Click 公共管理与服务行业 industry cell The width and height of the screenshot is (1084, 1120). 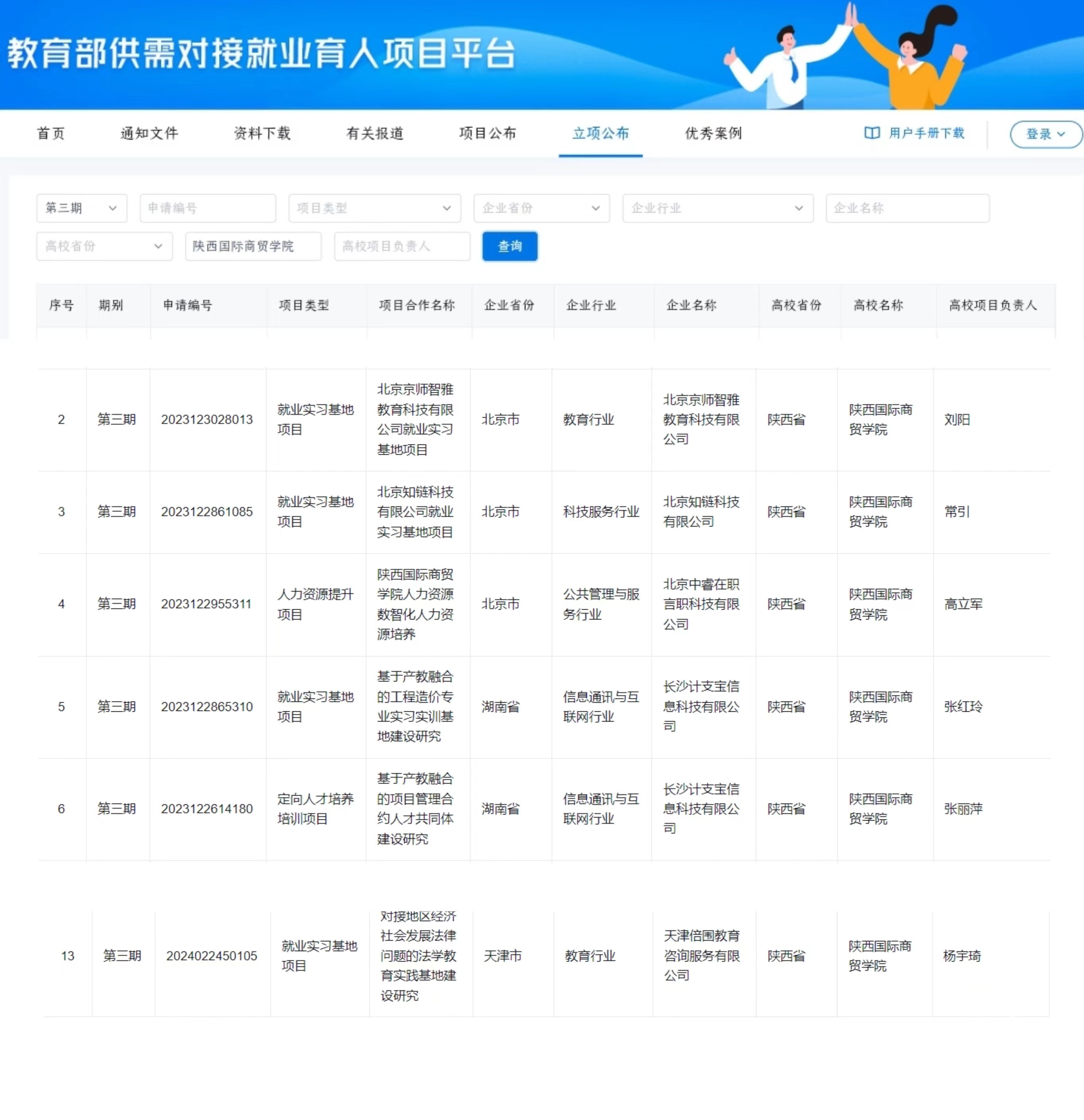click(x=601, y=604)
